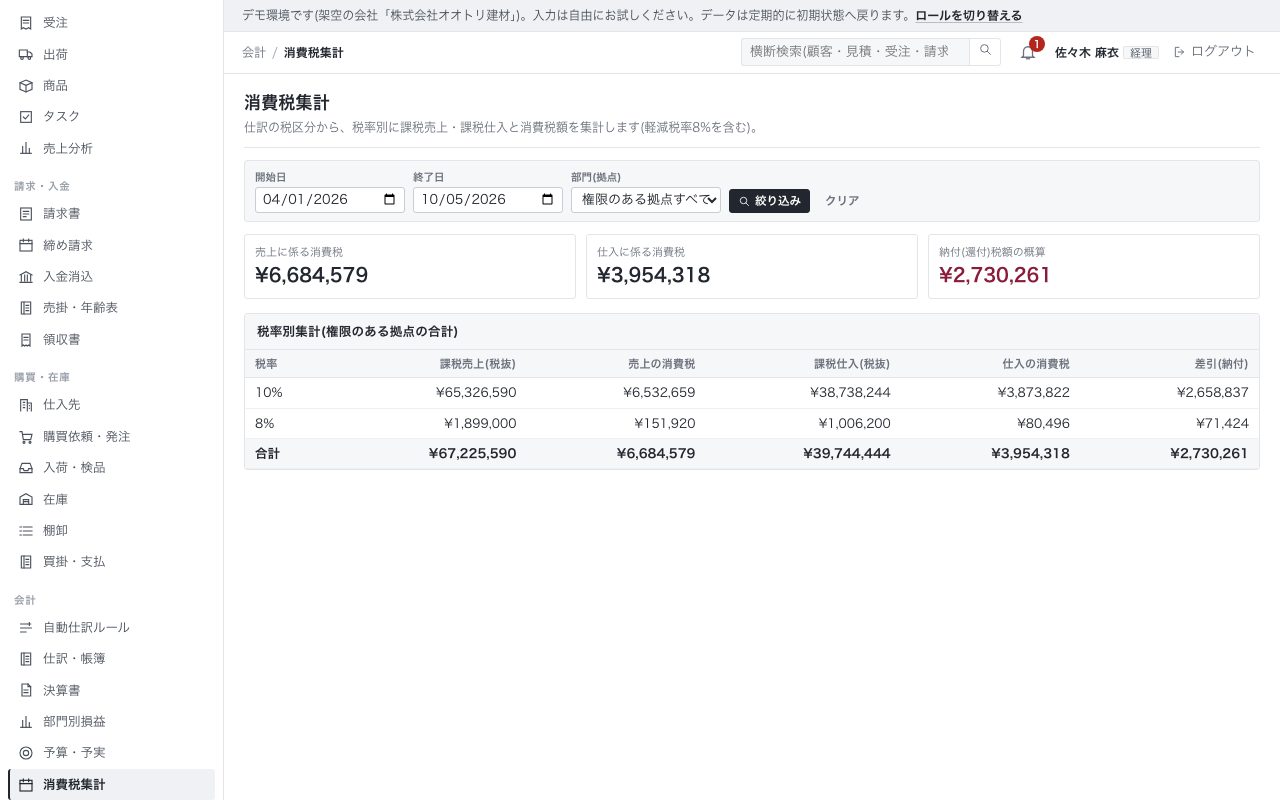Open 決算書 menu item
This screenshot has width=1280, height=800.
(x=111, y=691)
